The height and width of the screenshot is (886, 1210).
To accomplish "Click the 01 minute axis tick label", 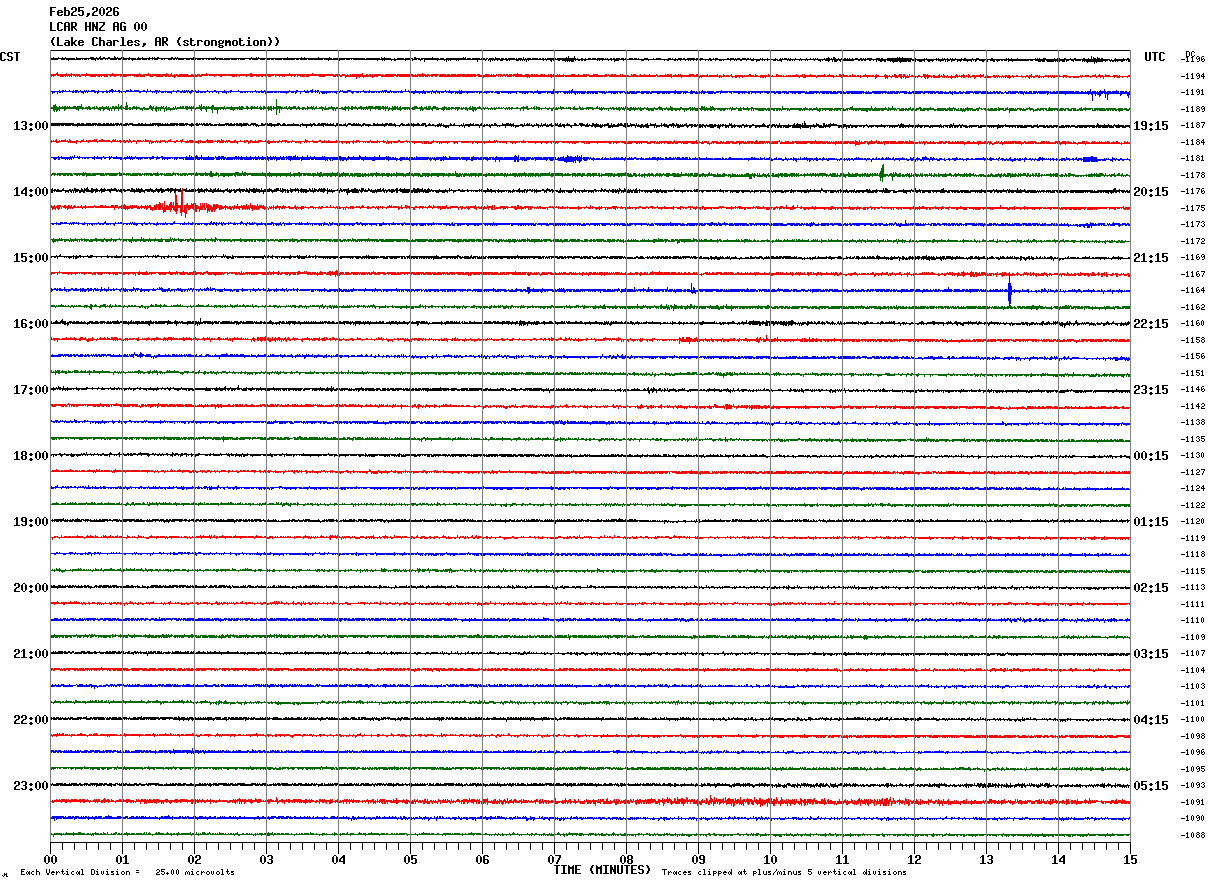I will [x=122, y=859].
